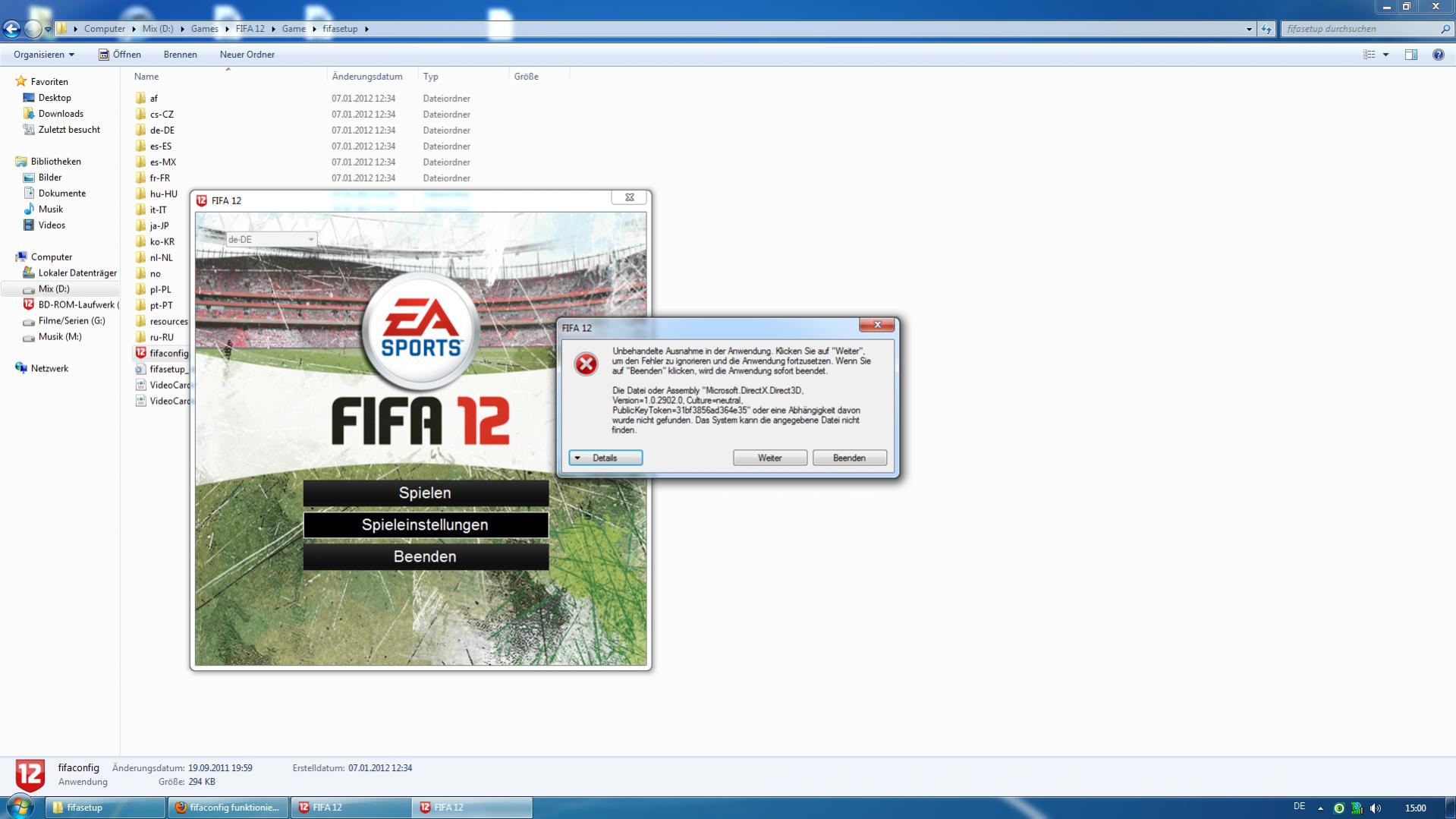Select the fr-FR folder icon

pyautogui.click(x=140, y=178)
